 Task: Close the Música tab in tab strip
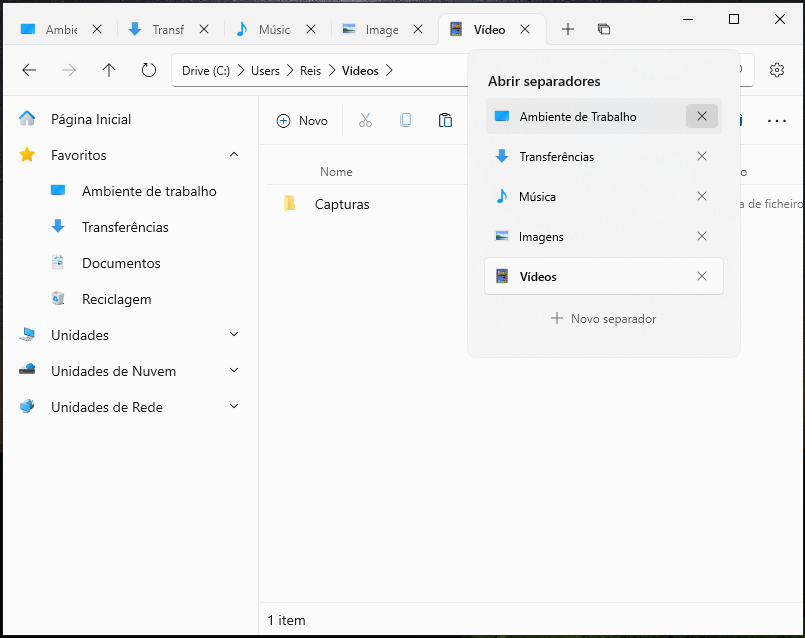tap(311, 29)
